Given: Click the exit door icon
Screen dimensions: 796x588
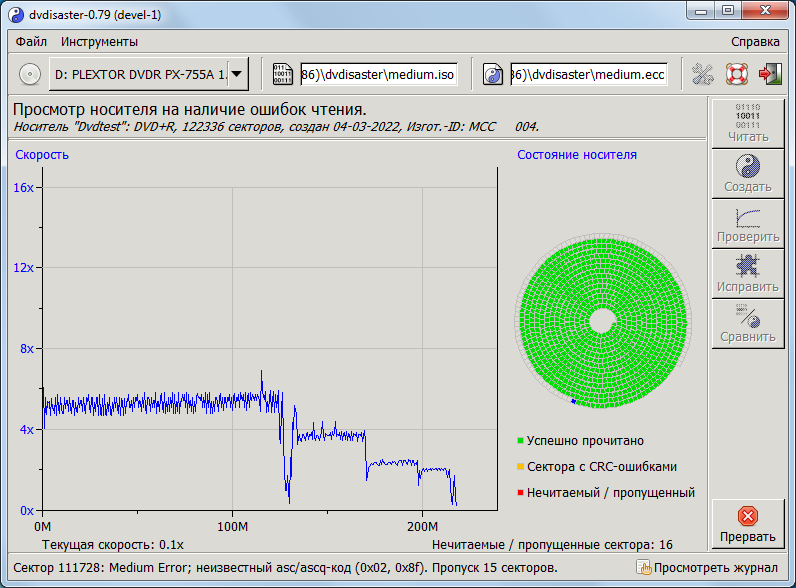Looking at the screenshot, I should (770, 74).
